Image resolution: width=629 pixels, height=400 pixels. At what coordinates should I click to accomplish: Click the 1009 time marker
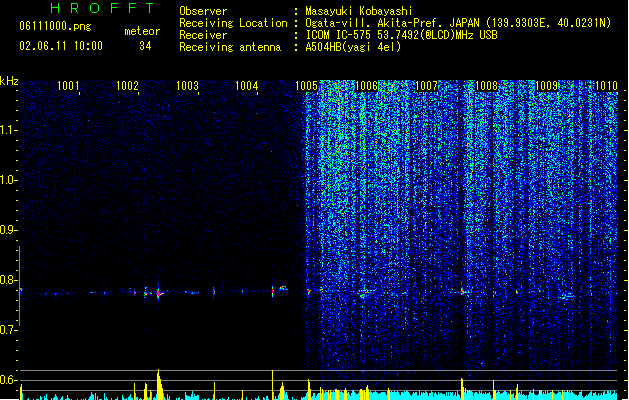(x=546, y=86)
